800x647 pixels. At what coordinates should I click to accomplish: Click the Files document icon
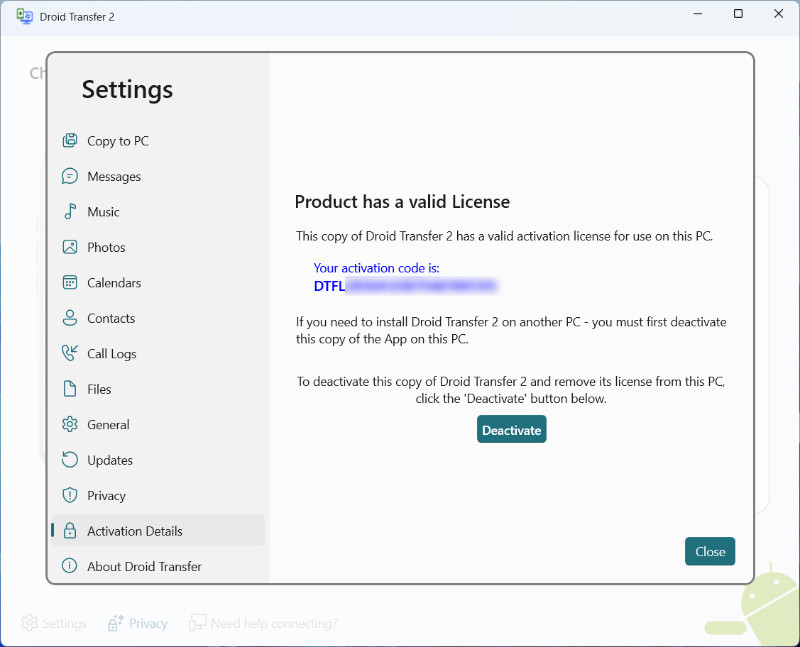70,389
